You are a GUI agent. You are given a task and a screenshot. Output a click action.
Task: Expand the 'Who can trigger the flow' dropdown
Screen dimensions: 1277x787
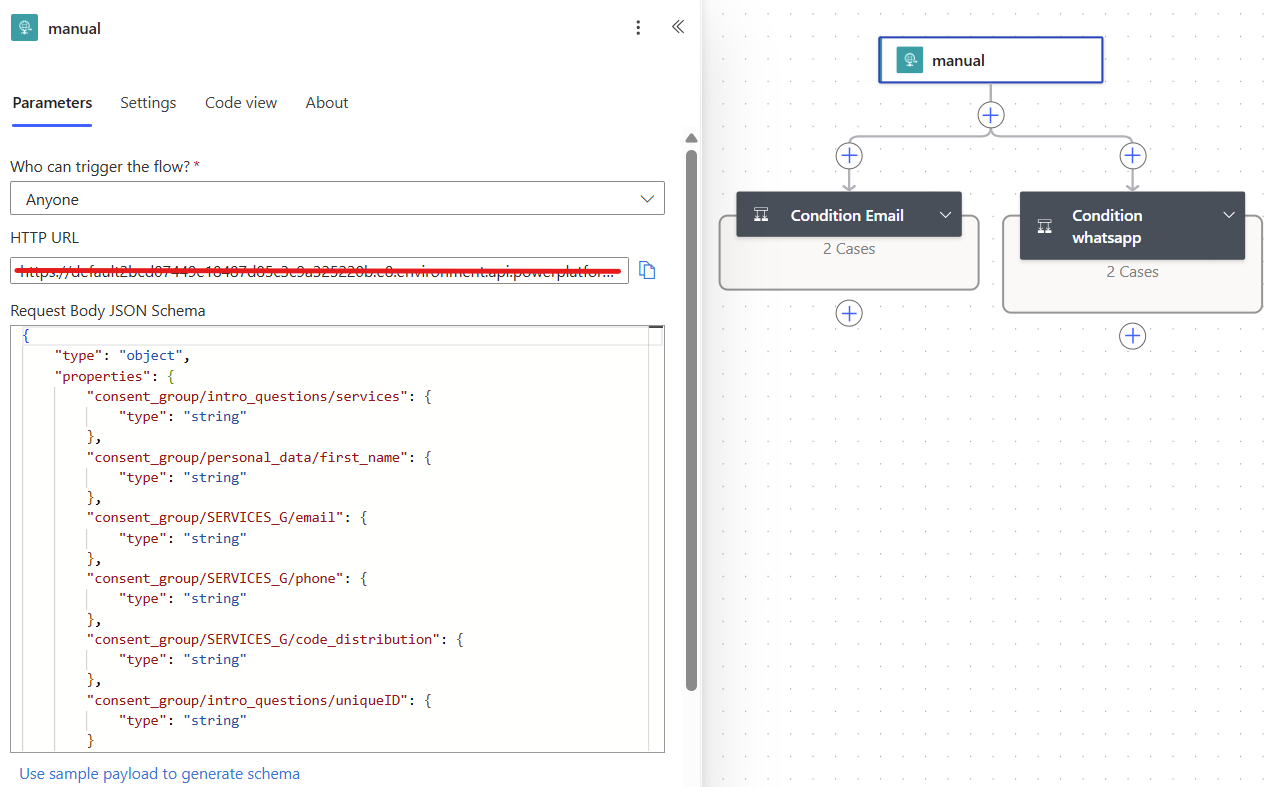point(337,199)
